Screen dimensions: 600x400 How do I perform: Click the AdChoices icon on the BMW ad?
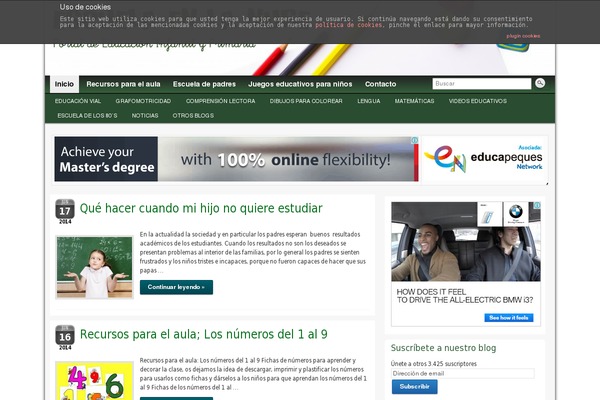537,206
